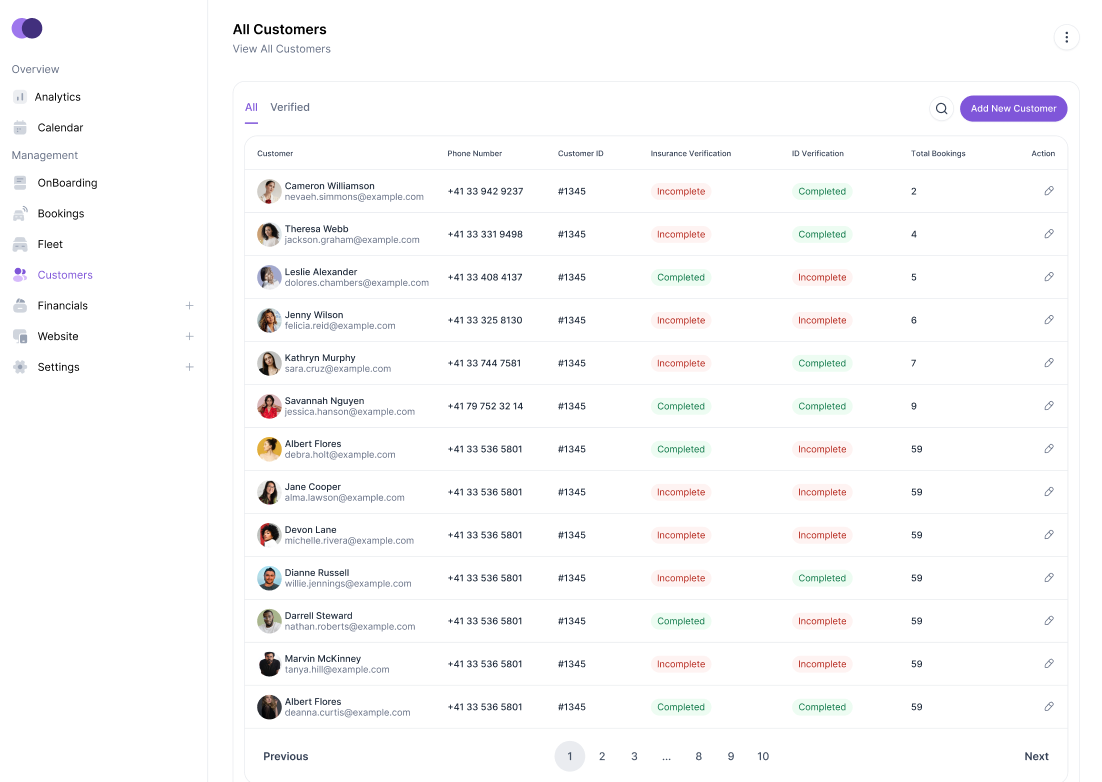Expand the Financials submenu plus
This screenshot has width=1102, height=782.
click(x=189, y=306)
